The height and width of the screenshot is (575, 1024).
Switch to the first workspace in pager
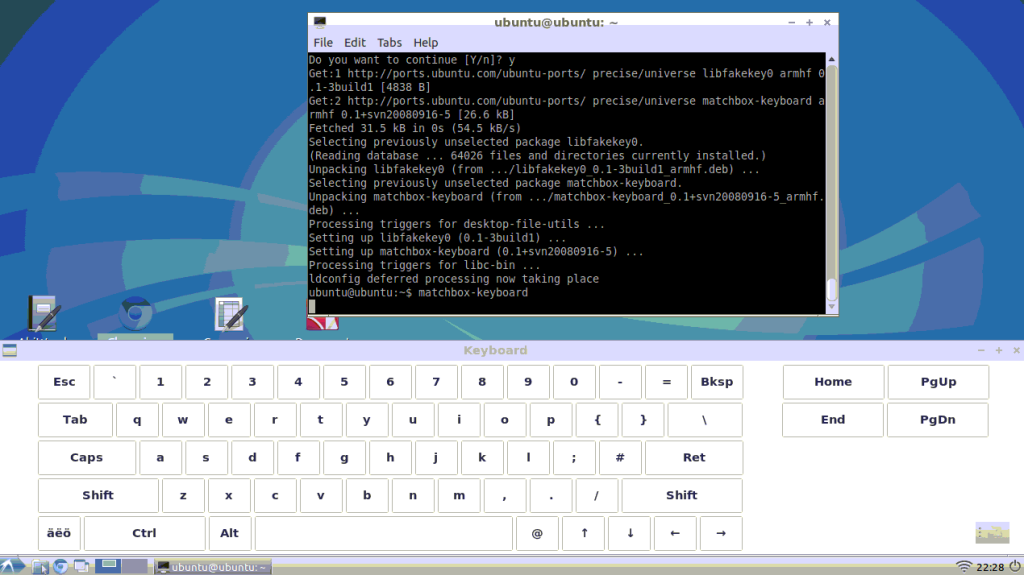click(108, 566)
